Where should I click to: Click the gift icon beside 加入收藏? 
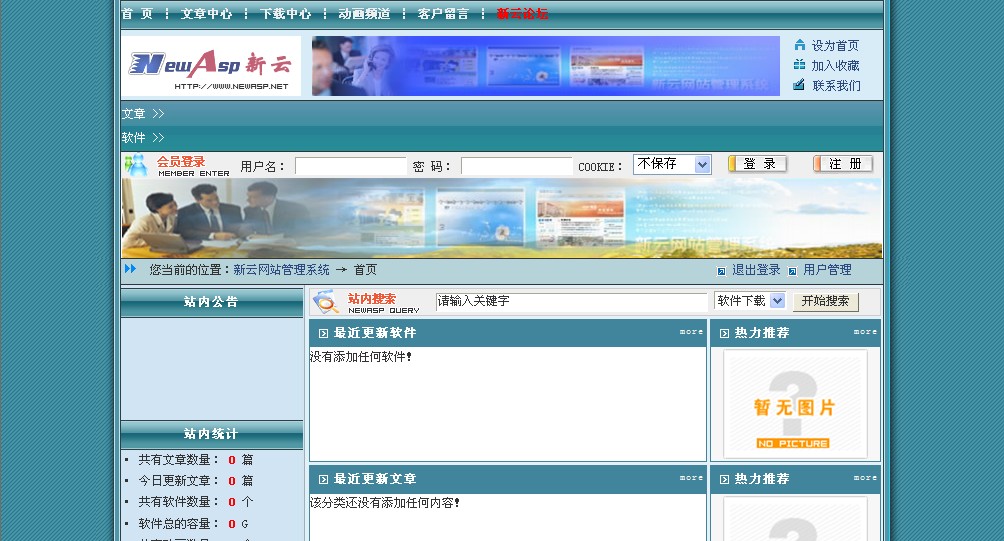tap(799, 65)
